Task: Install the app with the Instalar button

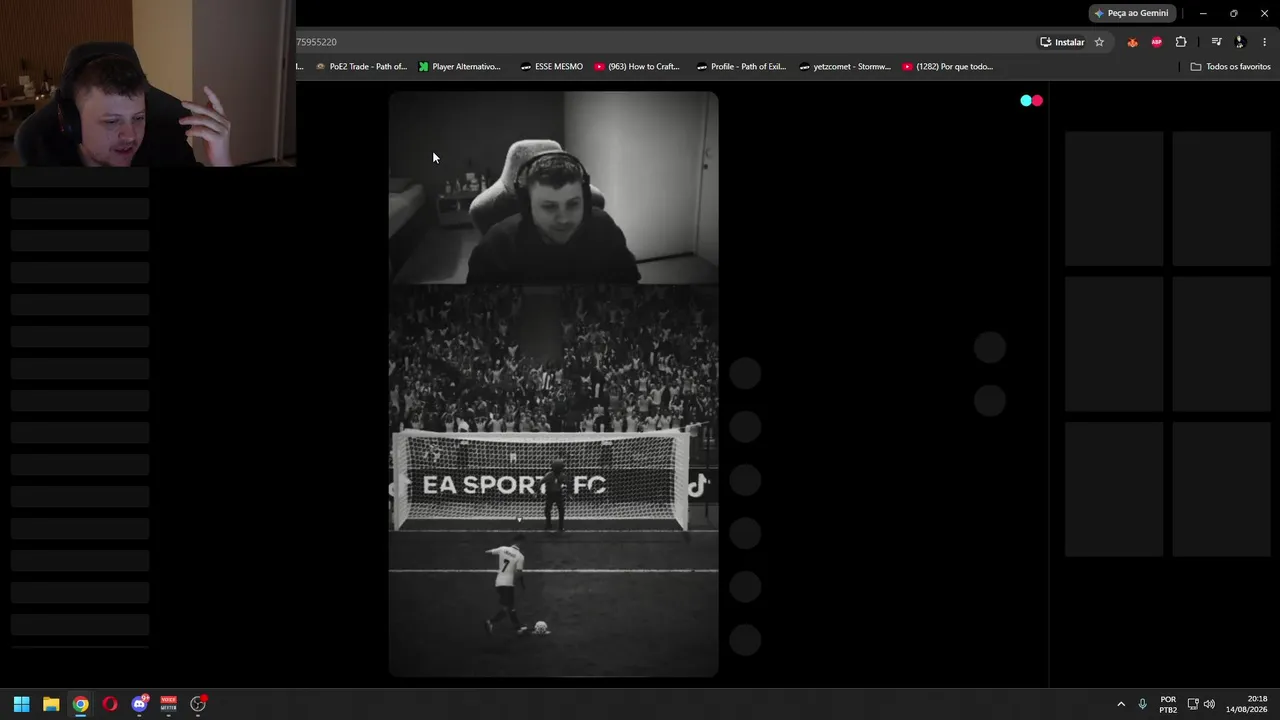Action: [x=1062, y=42]
